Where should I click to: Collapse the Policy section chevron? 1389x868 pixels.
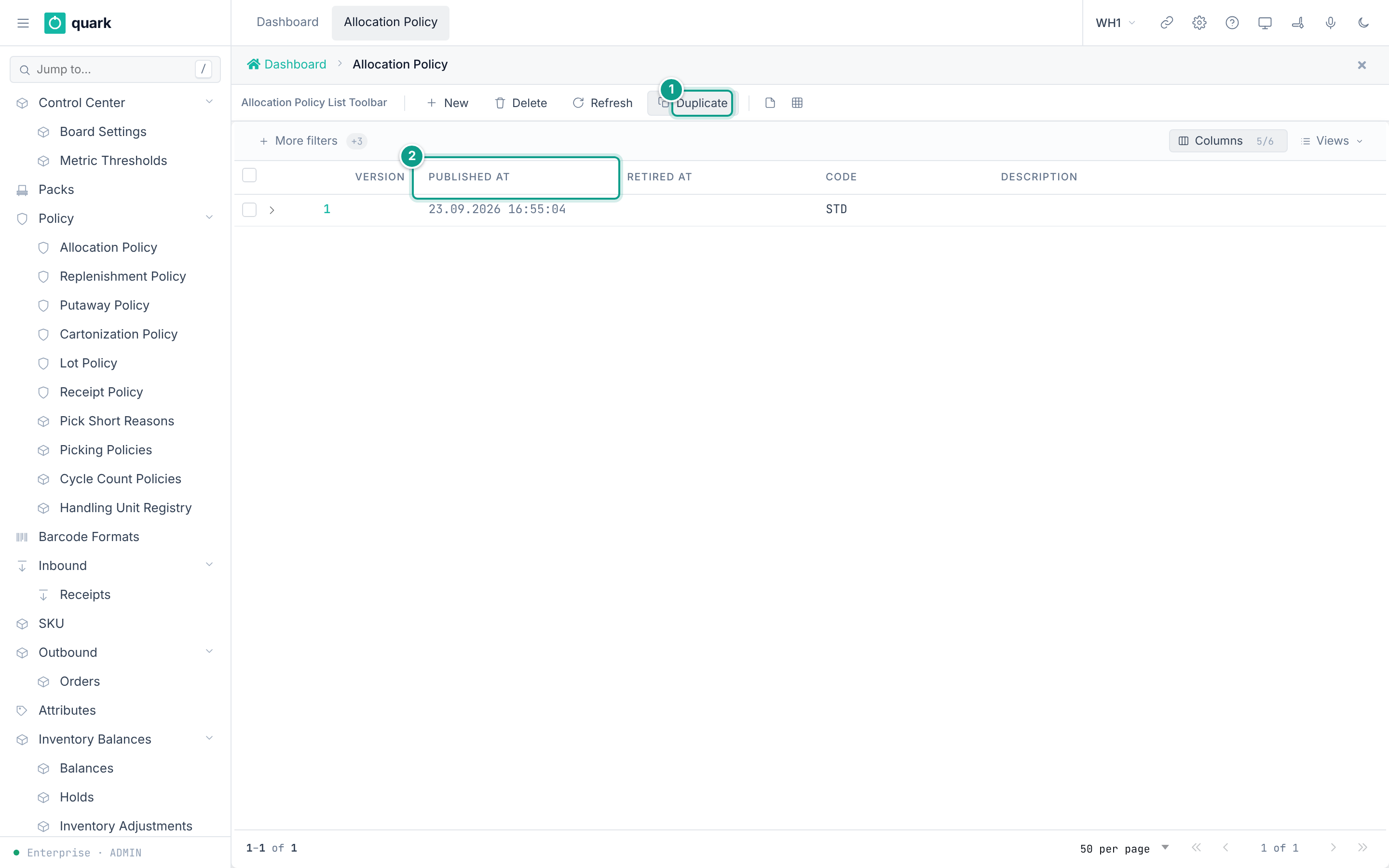coord(209,218)
